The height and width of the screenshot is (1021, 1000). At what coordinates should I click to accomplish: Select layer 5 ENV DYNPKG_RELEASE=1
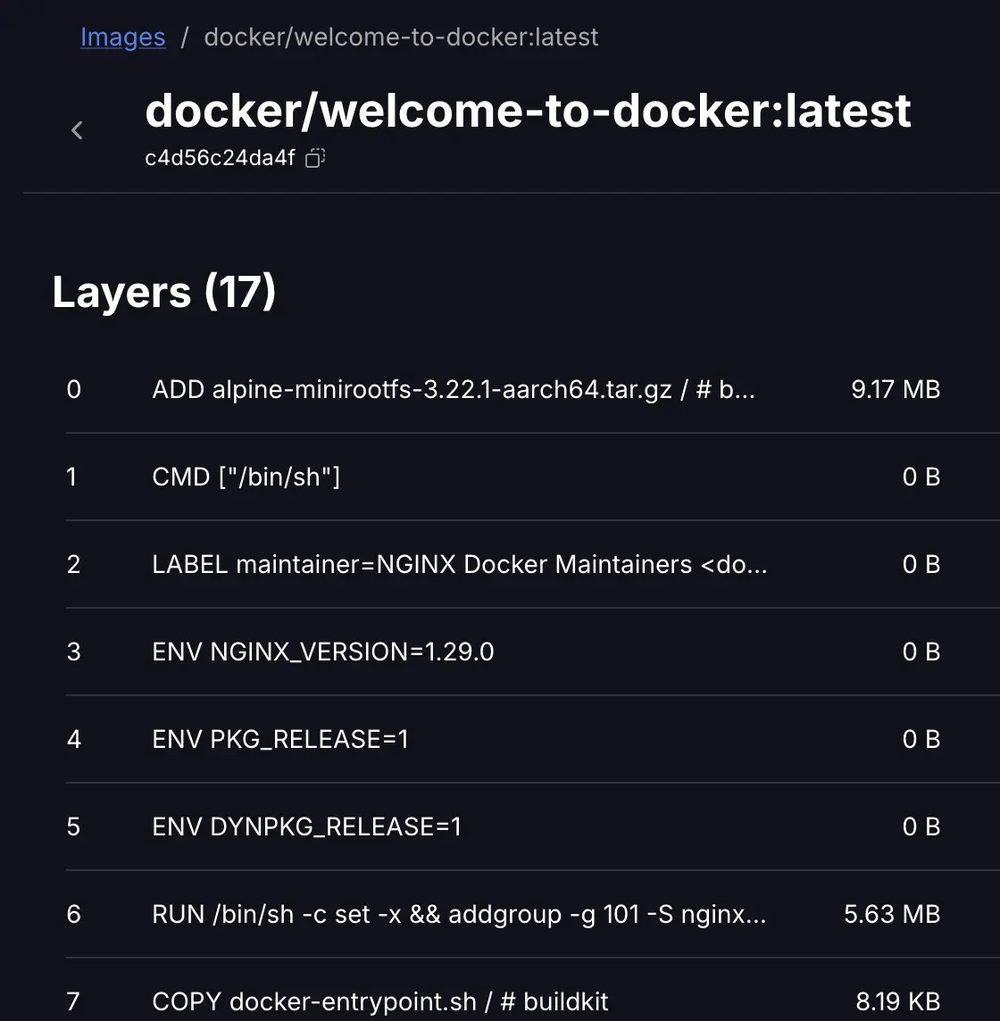(533, 826)
